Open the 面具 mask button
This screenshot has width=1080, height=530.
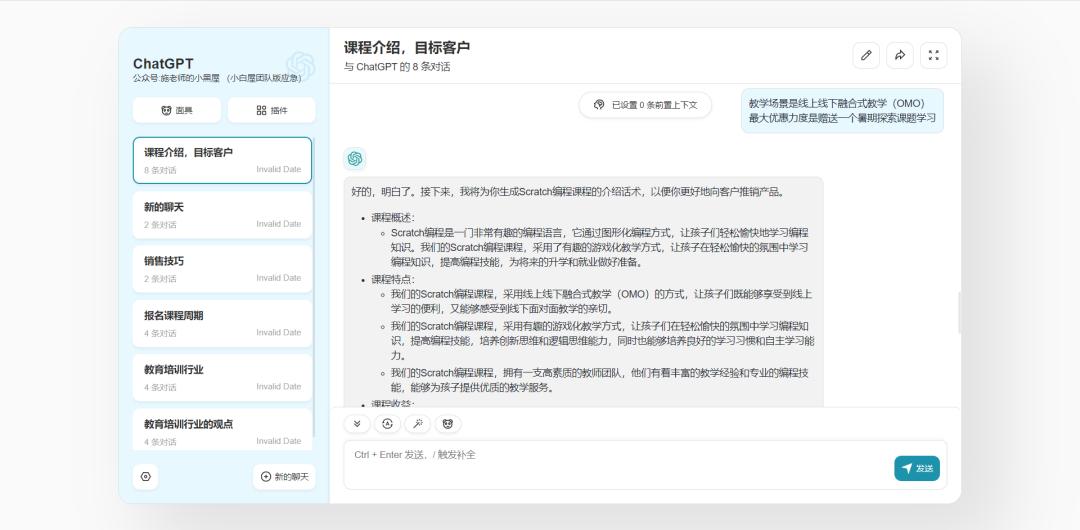pyautogui.click(x=177, y=110)
